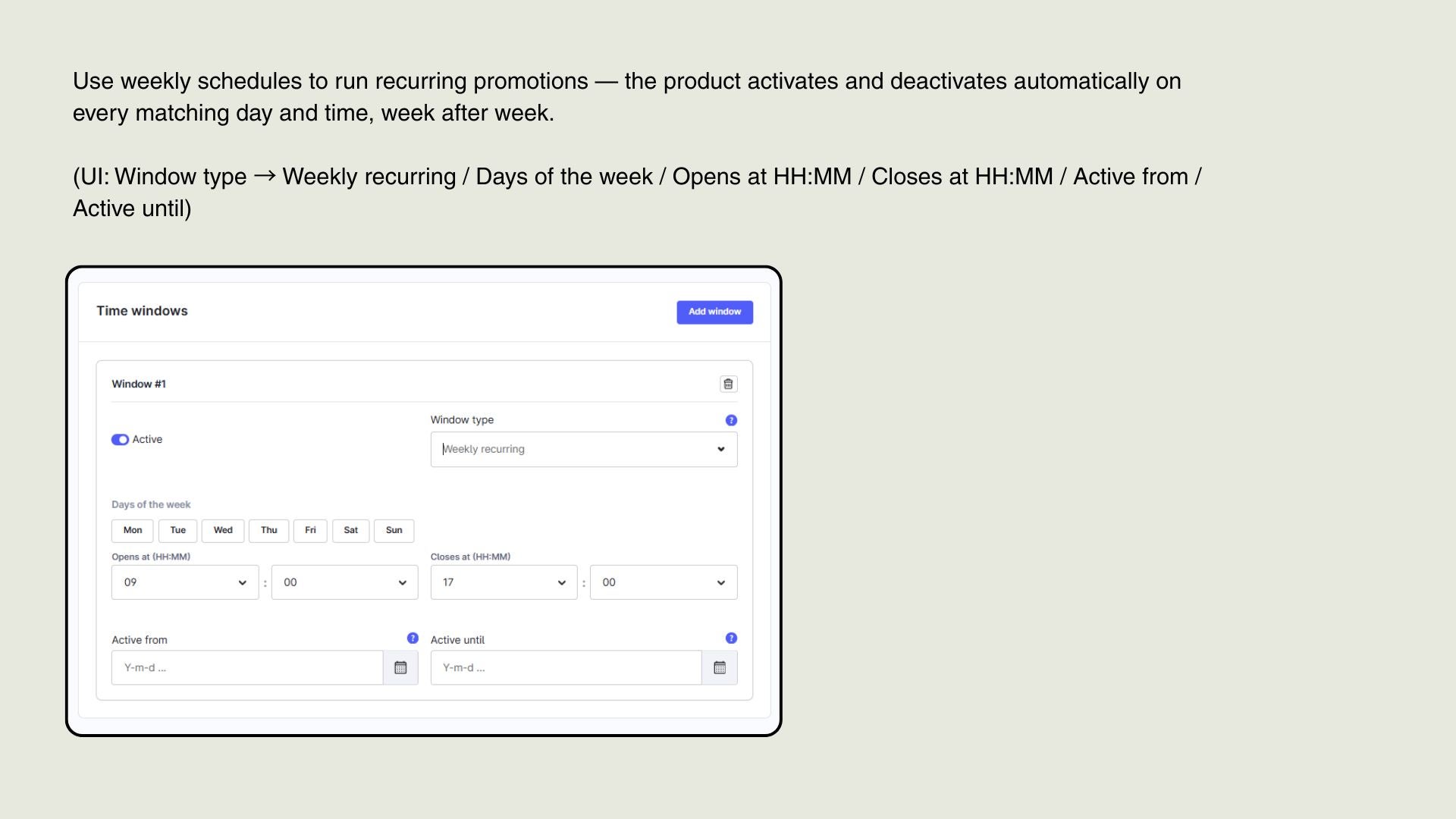Open the Closes at hour dropdown showing 17
Viewport: 1456px width, 819px height.
504,582
